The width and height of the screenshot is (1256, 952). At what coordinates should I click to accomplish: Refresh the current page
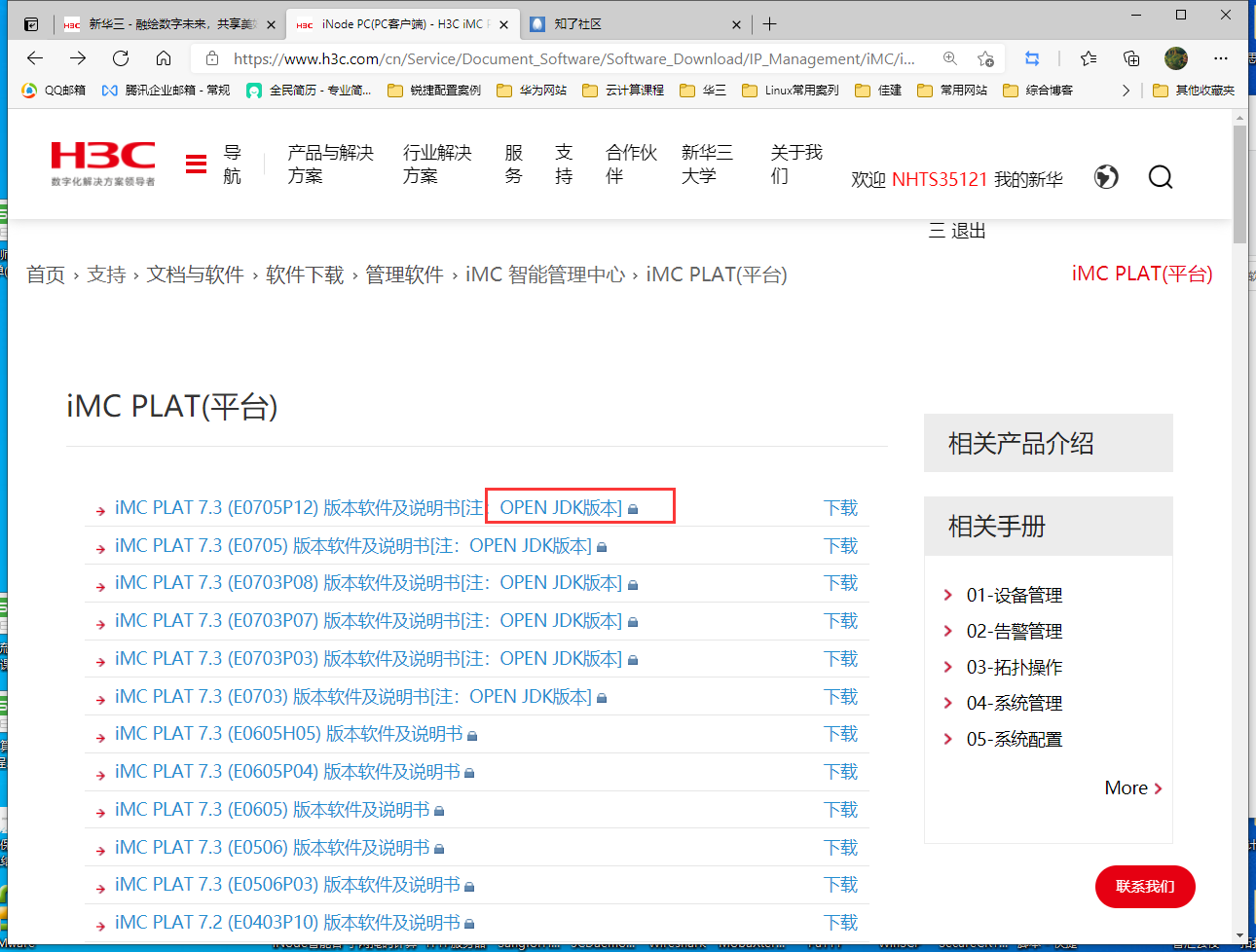click(121, 58)
